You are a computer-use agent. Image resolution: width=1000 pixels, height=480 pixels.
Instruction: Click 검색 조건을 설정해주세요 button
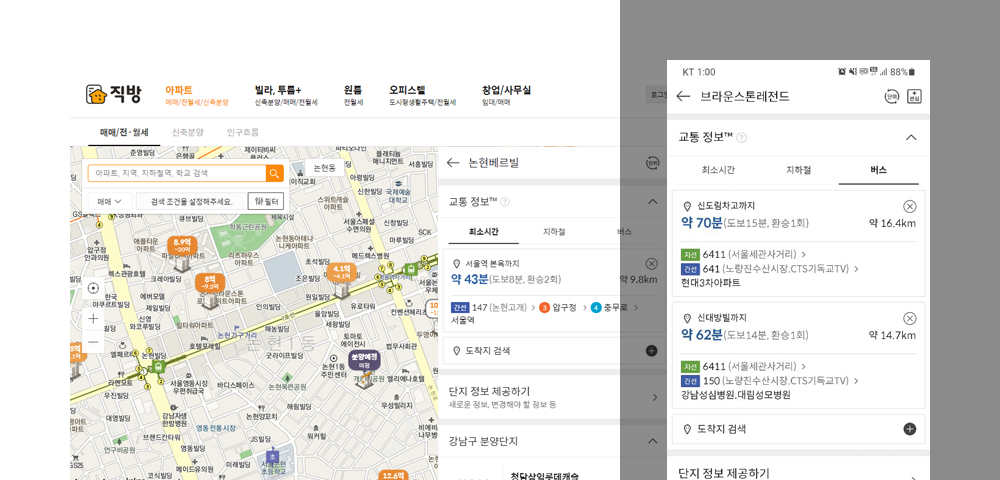(191, 201)
